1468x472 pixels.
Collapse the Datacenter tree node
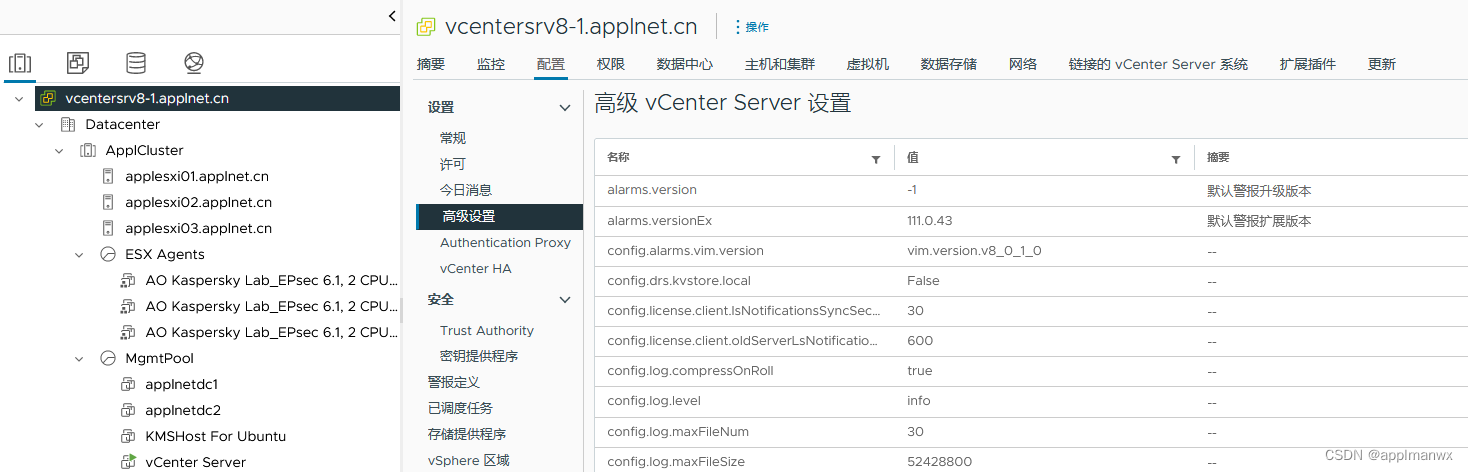(x=39, y=125)
